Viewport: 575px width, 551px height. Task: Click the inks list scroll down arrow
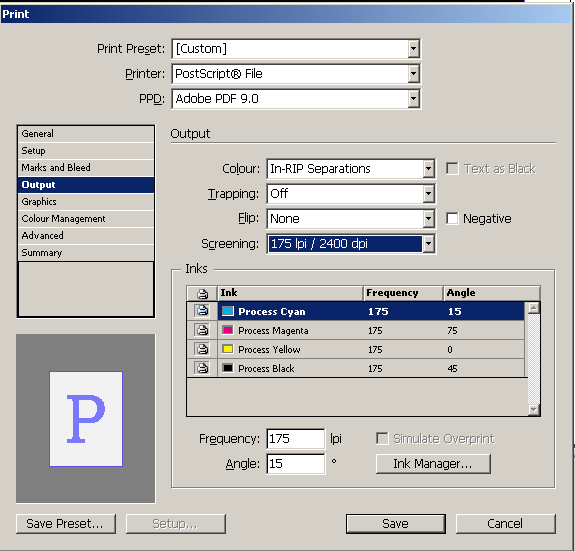[534, 409]
